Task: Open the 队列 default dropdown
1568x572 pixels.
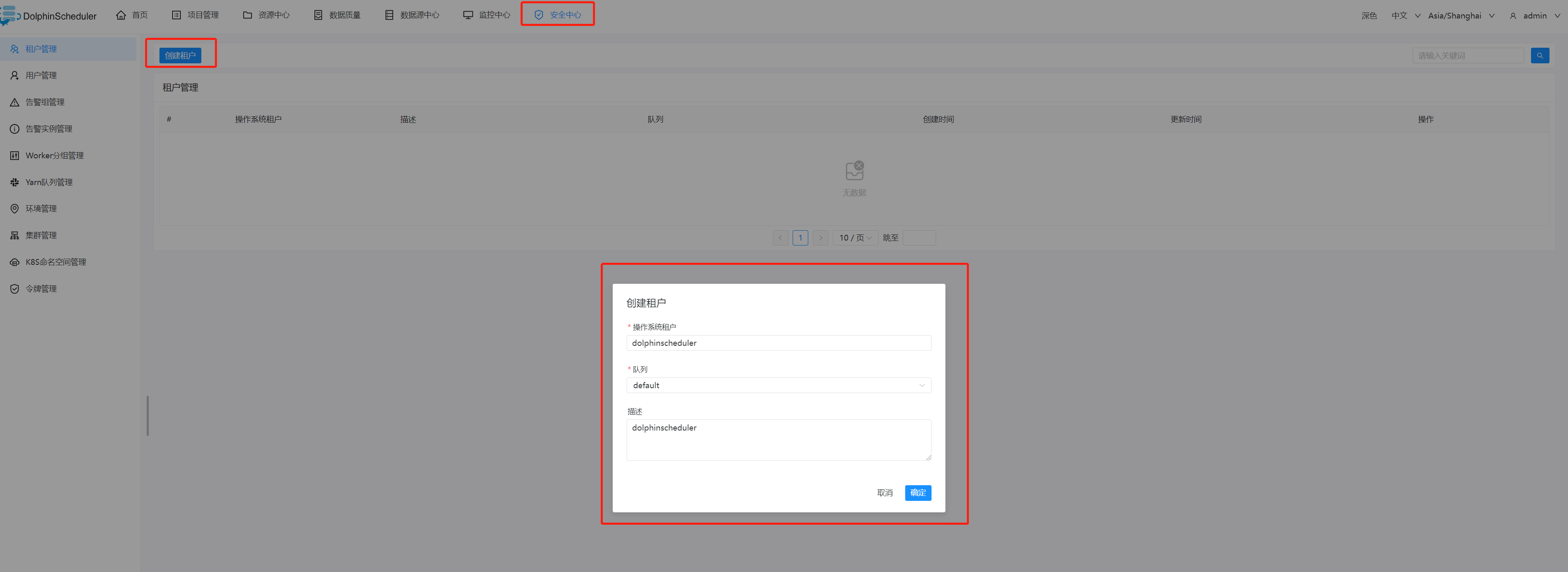Action: [x=779, y=385]
